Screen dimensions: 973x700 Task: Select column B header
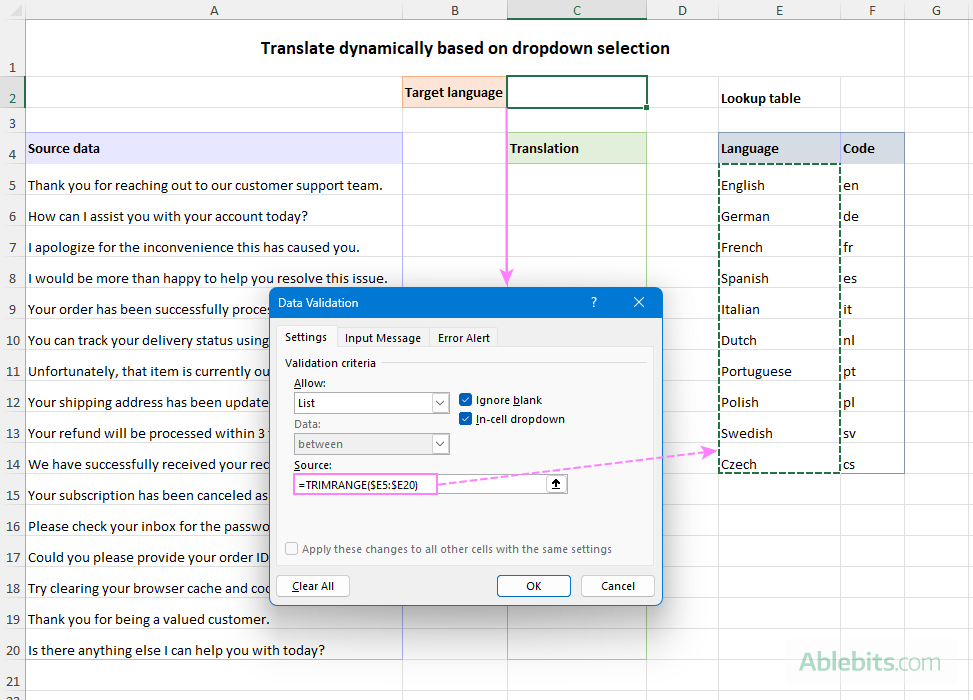click(x=455, y=10)
